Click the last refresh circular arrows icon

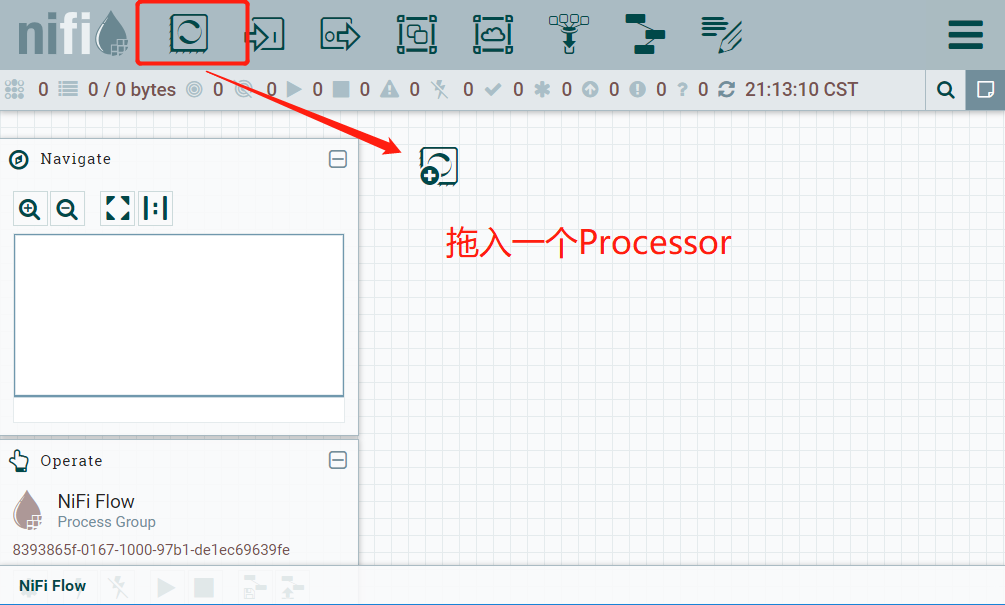coord(726,89)
